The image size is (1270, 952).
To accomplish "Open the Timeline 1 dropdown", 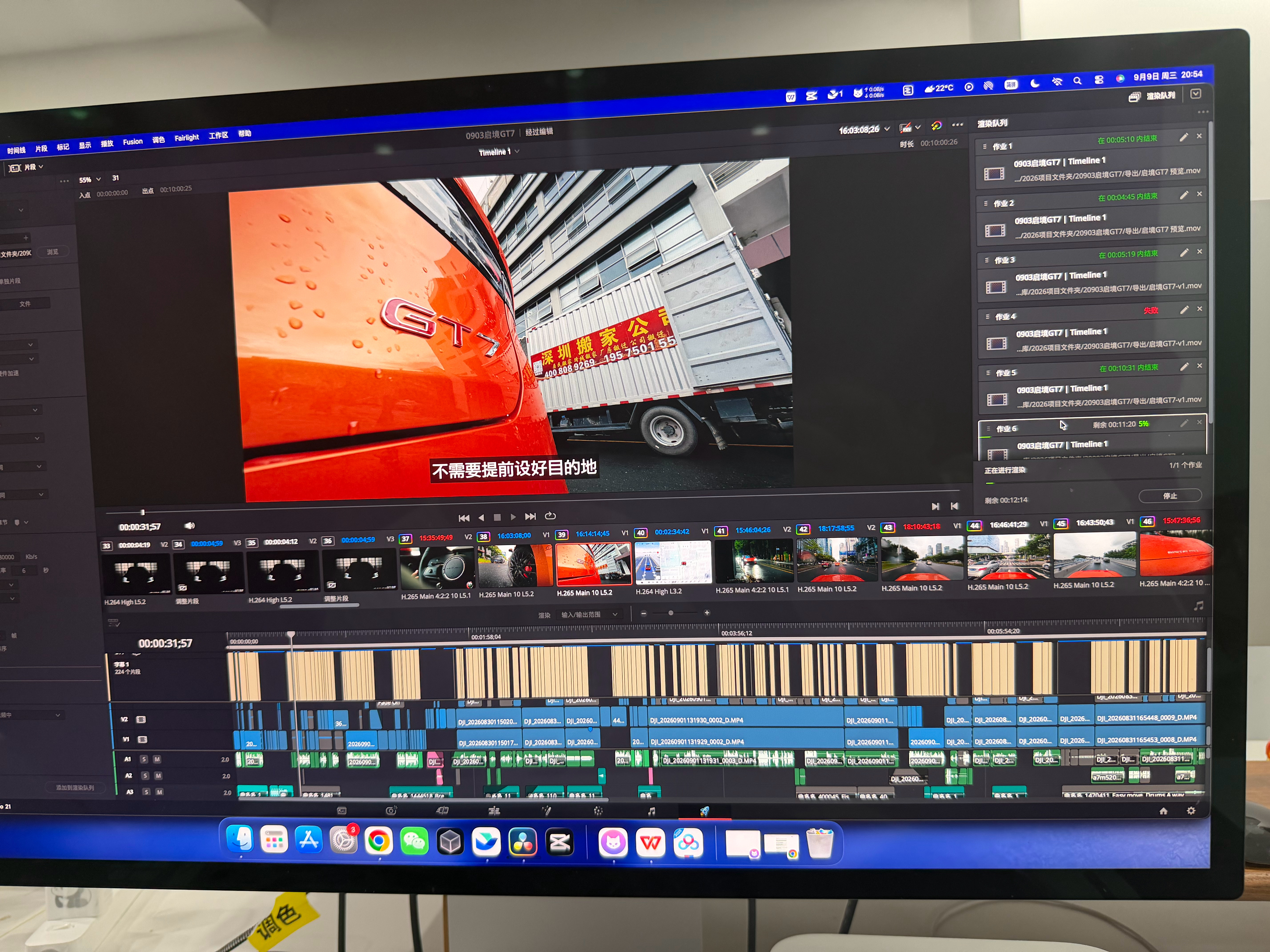I will click(499, 152).
